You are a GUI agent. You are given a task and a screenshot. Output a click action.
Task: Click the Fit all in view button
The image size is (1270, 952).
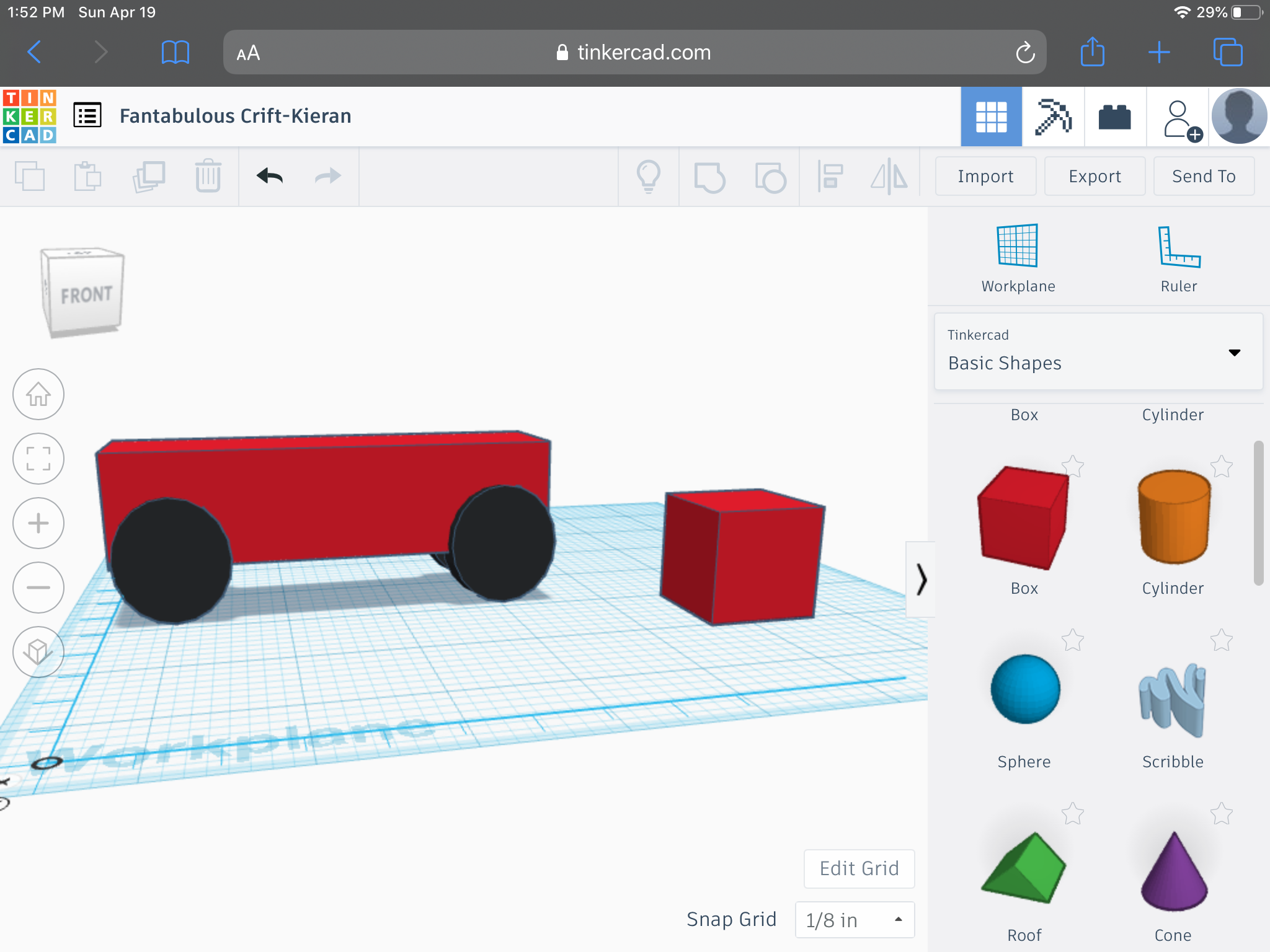coord(38,459)
